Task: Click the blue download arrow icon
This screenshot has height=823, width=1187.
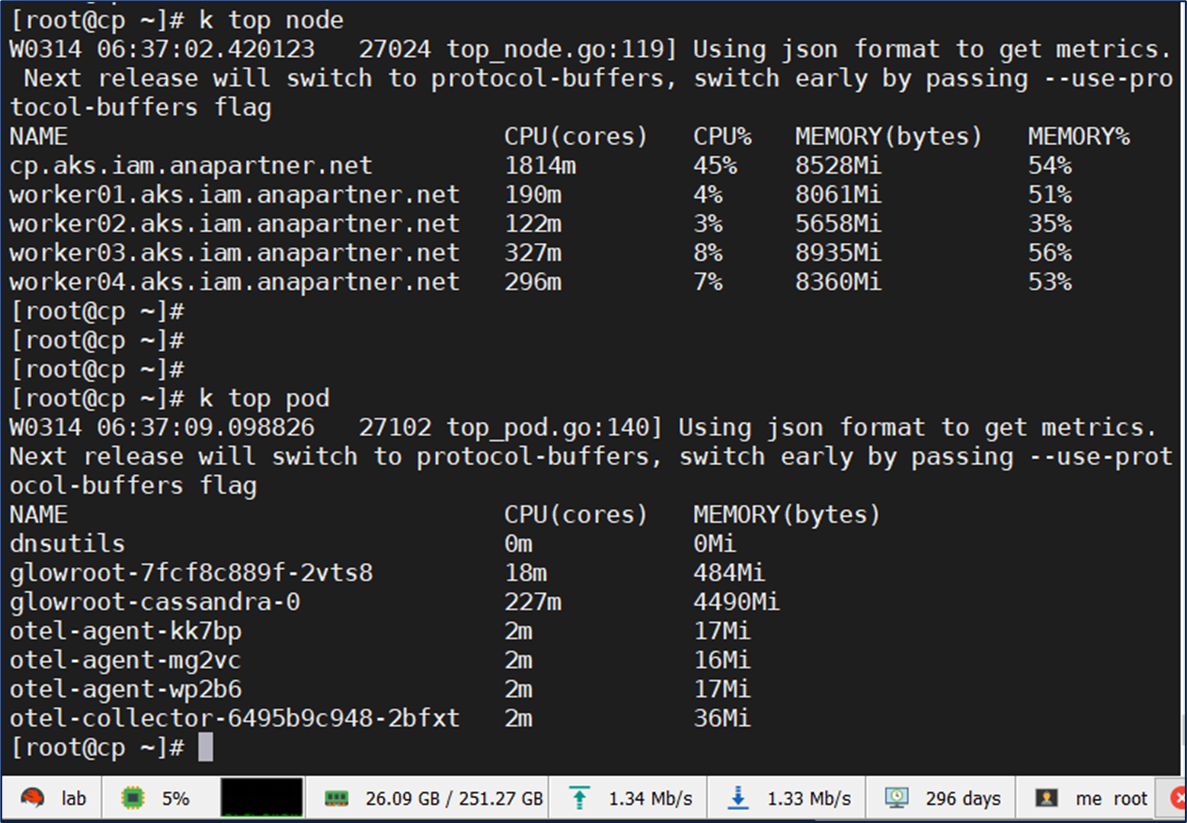Action: [x=738, y=798]
